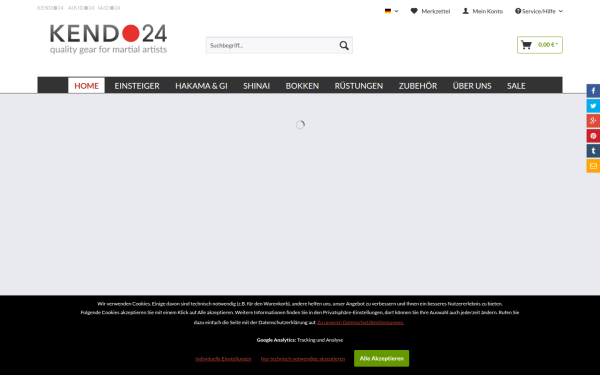Share on Facebook via sidebar icon
Screen dimensions: 600x375
pyautogui.click(x=593, y=91)
